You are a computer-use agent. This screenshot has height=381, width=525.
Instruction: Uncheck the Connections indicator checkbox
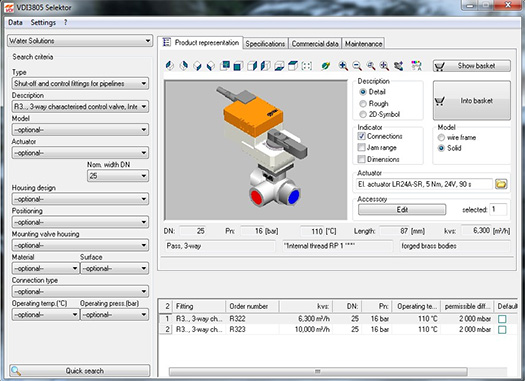[x=361, y=136]
